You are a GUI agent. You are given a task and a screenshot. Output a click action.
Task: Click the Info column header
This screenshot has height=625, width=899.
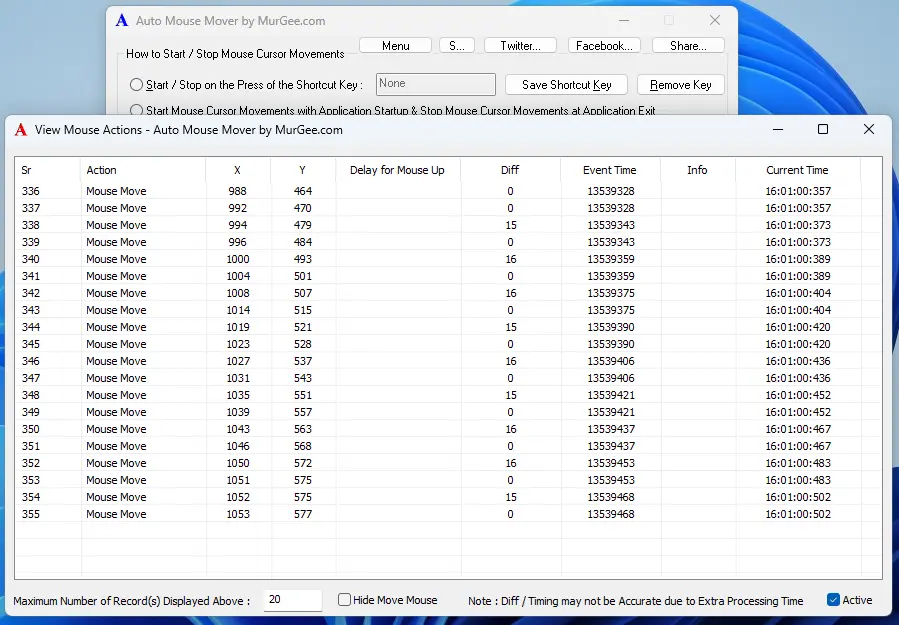698,170
